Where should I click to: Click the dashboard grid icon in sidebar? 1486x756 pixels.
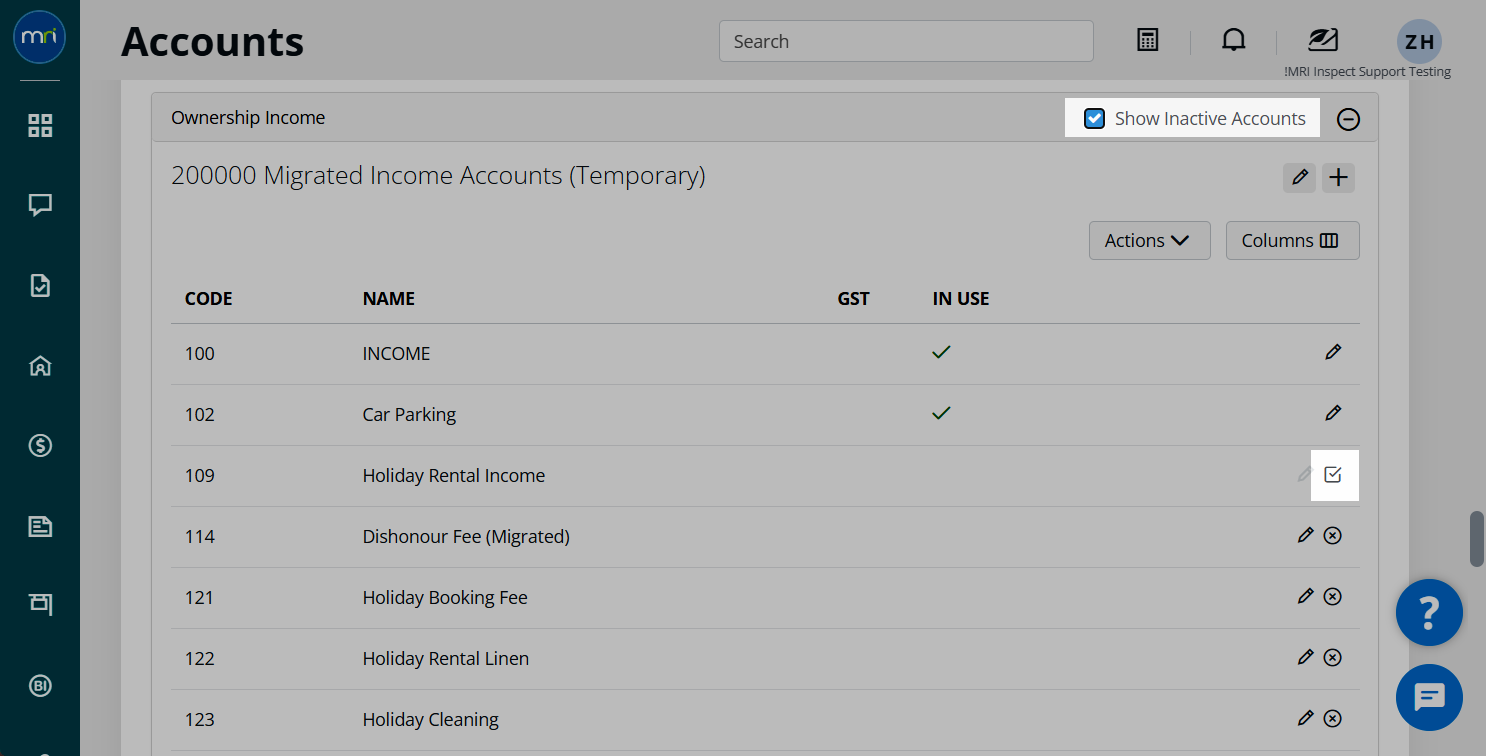click(40, 126)
